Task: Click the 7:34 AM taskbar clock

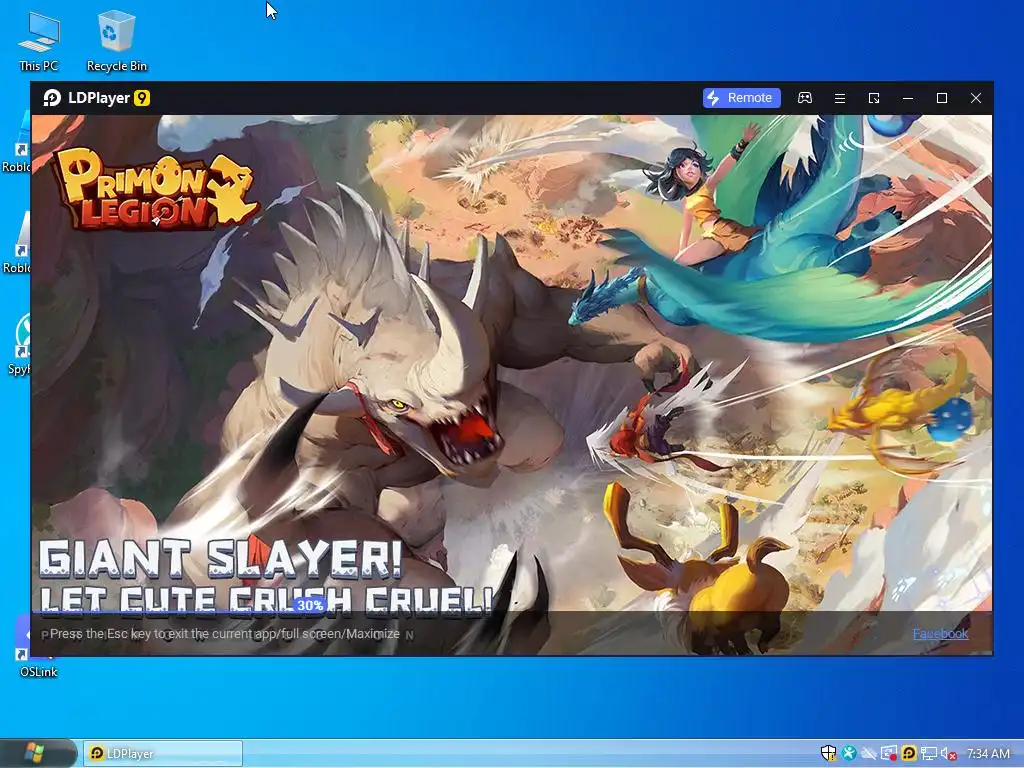Action: pos(988,754)
